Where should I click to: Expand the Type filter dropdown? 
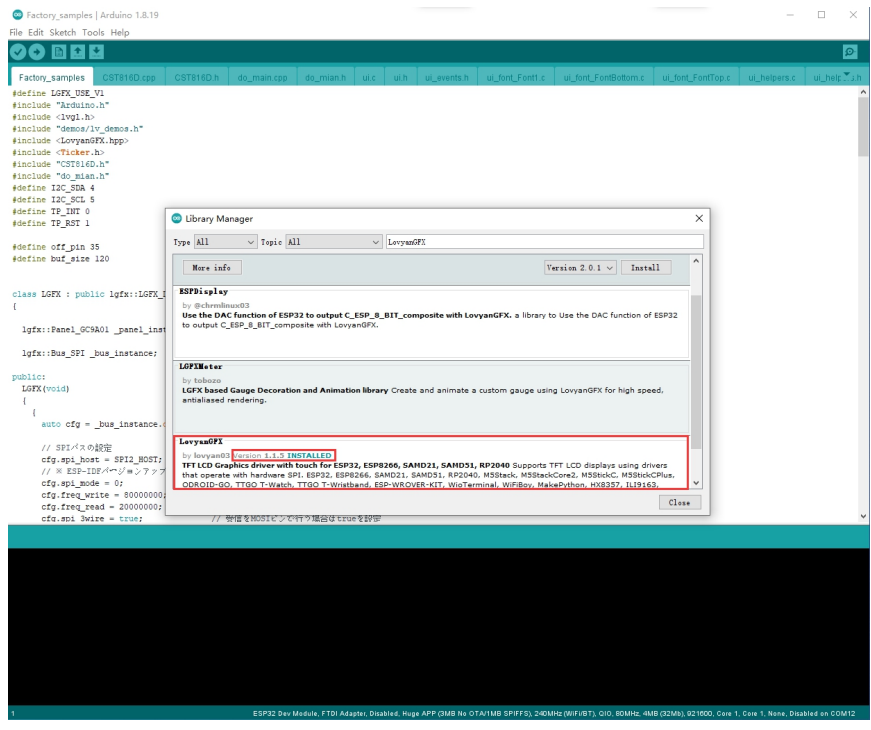[x=226, y=242]
